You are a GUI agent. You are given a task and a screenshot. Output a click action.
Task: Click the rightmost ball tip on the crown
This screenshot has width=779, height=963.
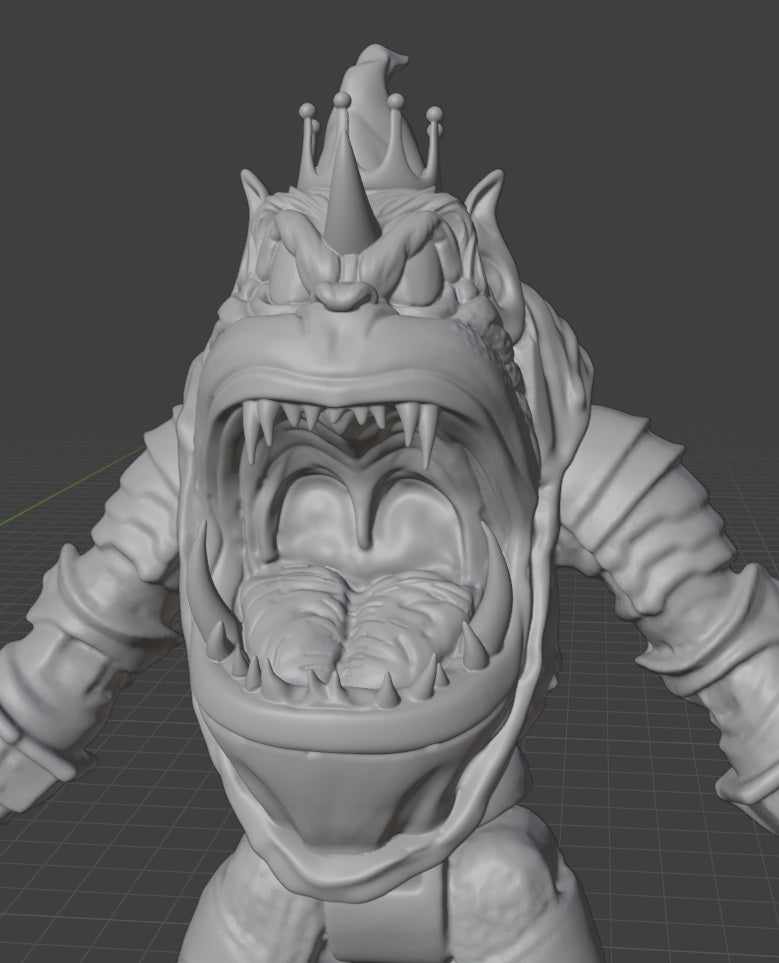[434, 115]
